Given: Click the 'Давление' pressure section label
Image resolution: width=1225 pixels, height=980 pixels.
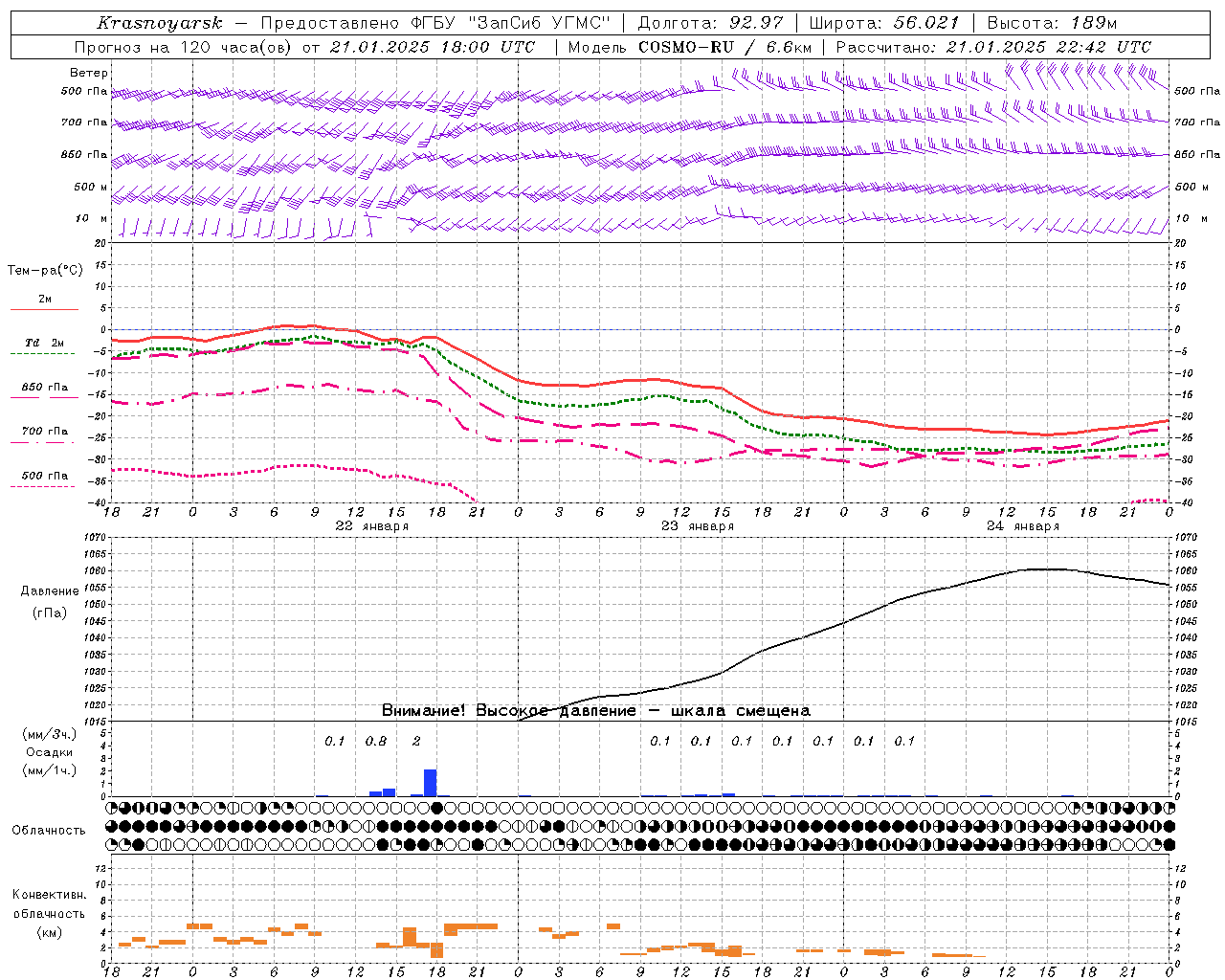Looking at the screenshot, I should [x=50, y=590].
